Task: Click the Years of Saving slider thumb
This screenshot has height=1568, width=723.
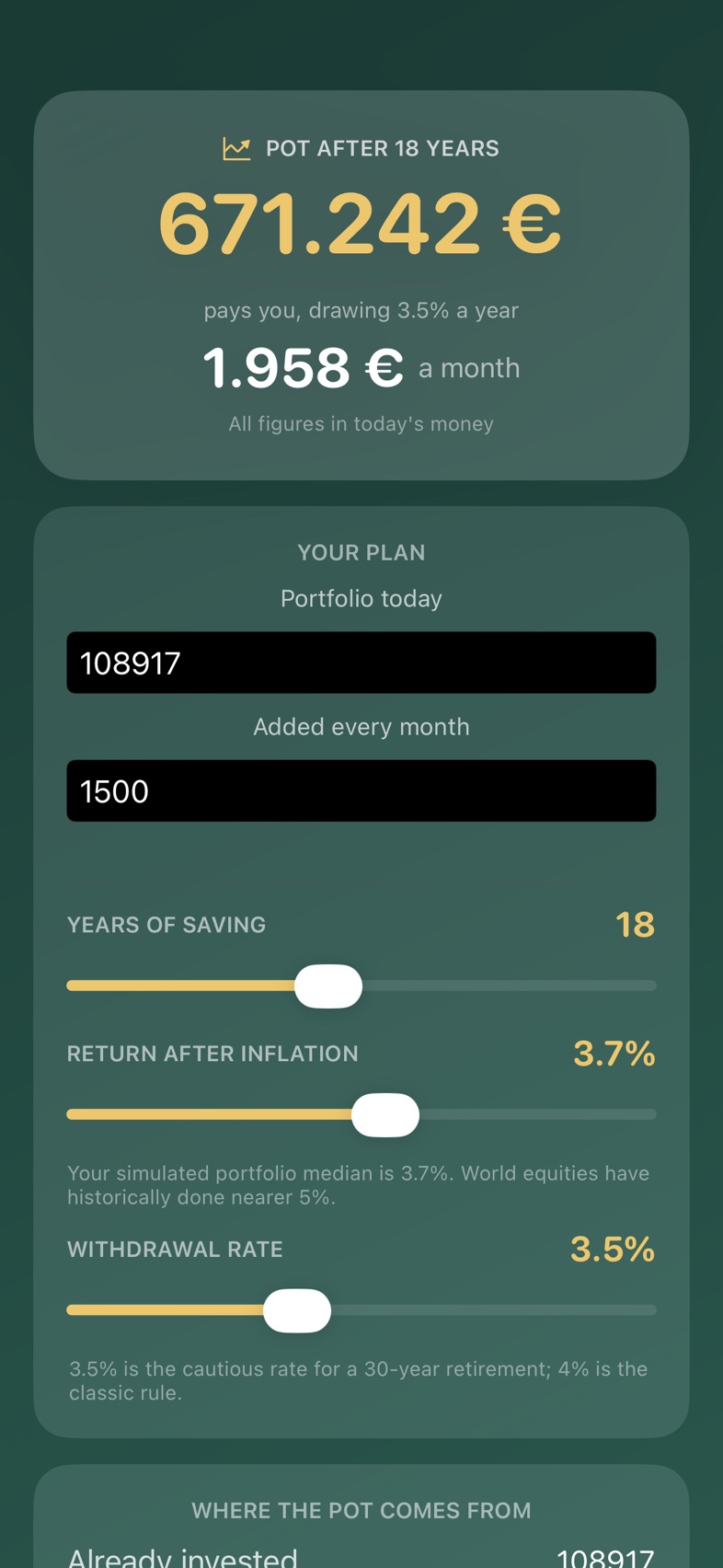Action: pos(328,986)
